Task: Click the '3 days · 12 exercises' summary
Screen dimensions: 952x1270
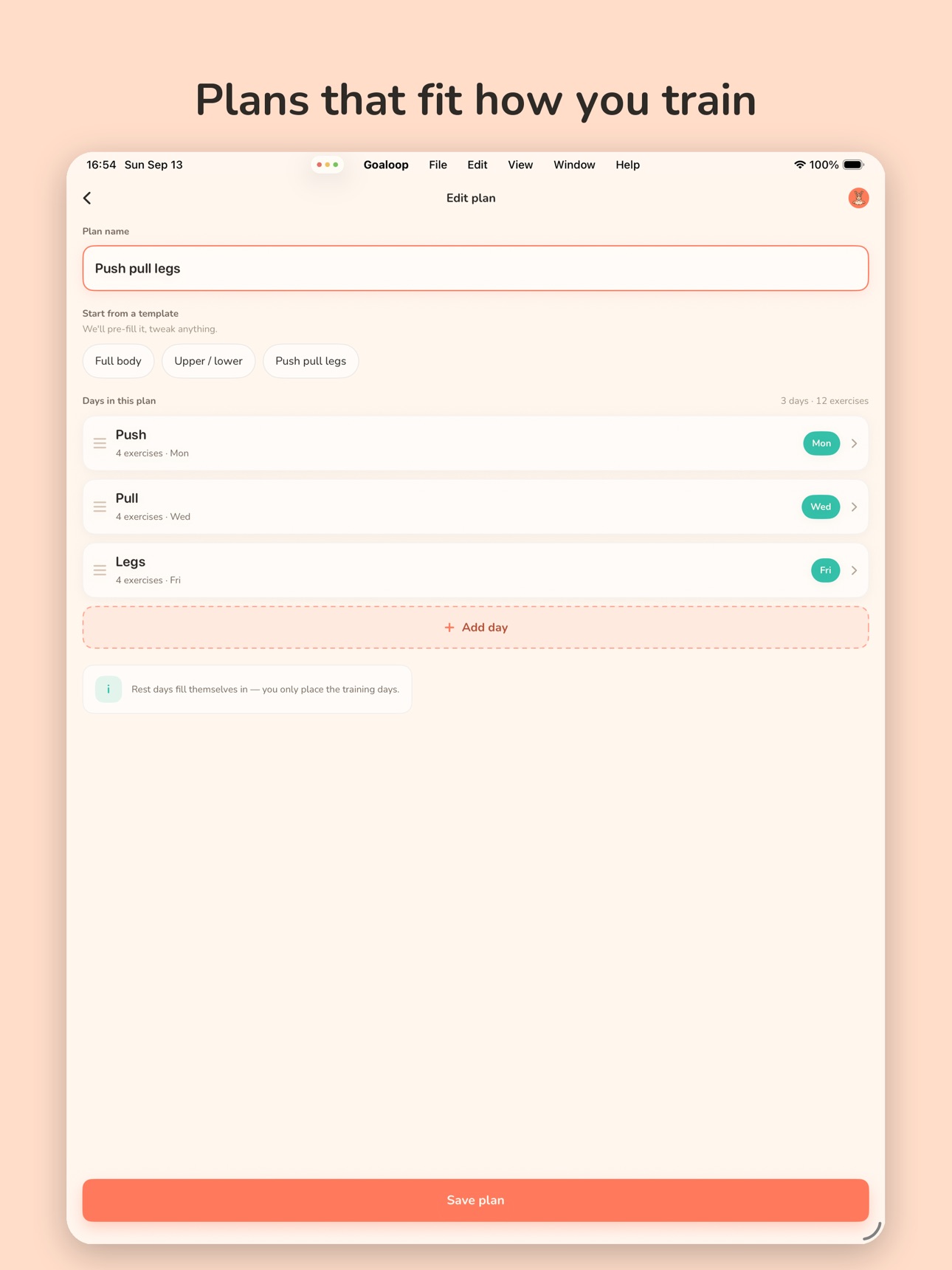Action: 824,401
